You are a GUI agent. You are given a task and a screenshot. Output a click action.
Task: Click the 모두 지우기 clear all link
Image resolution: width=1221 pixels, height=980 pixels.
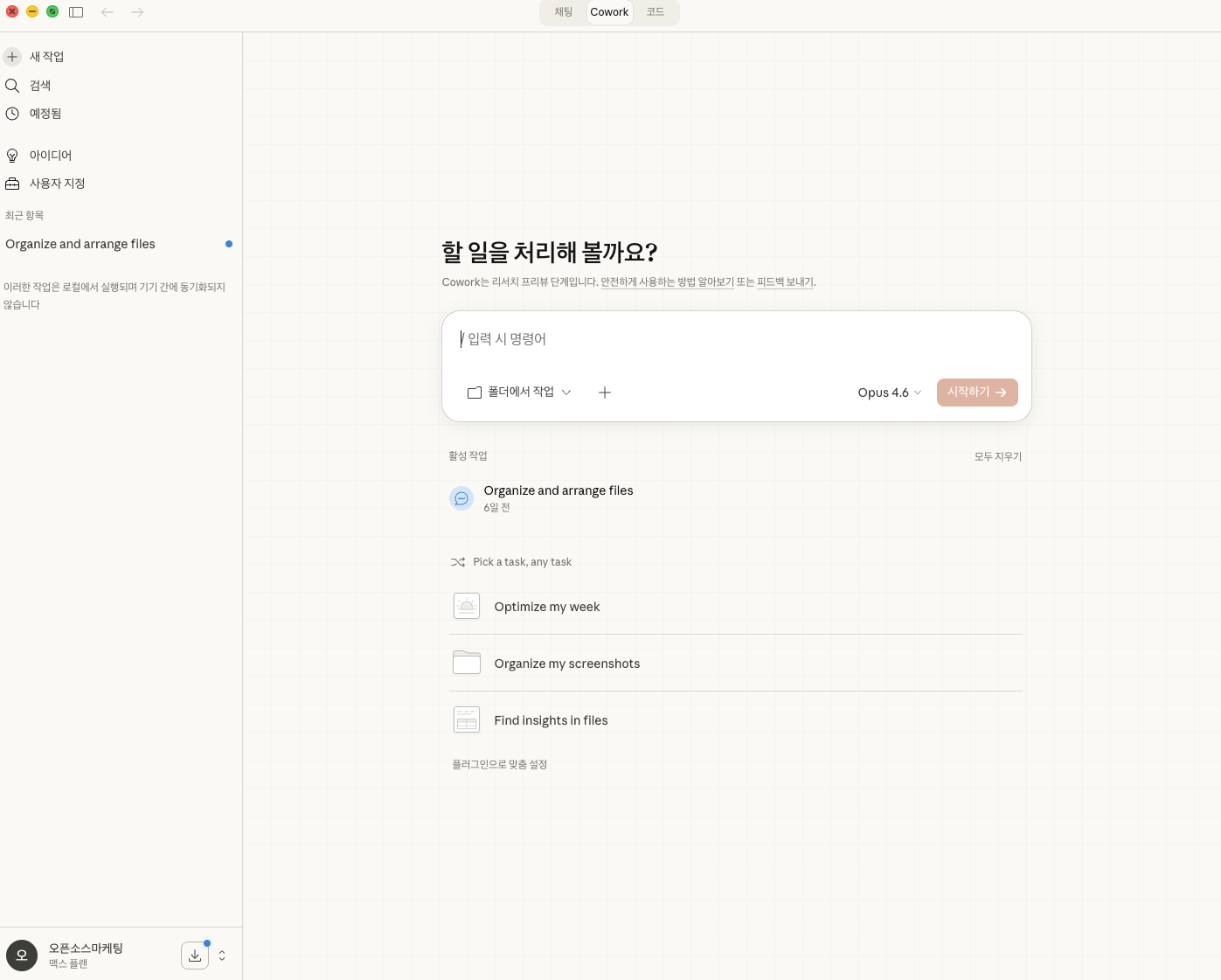(997, 456)
